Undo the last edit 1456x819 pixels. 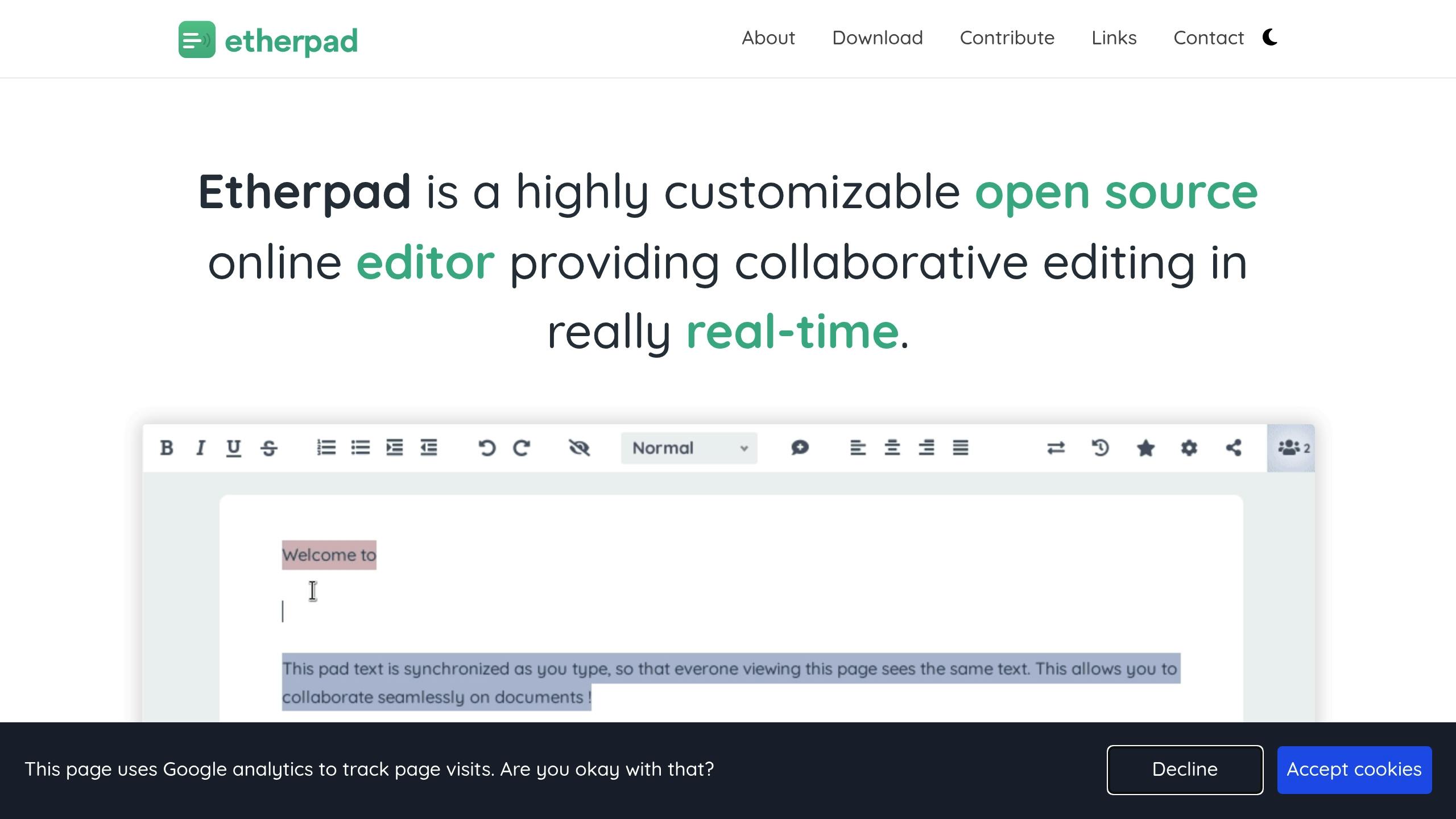[487, 448]
